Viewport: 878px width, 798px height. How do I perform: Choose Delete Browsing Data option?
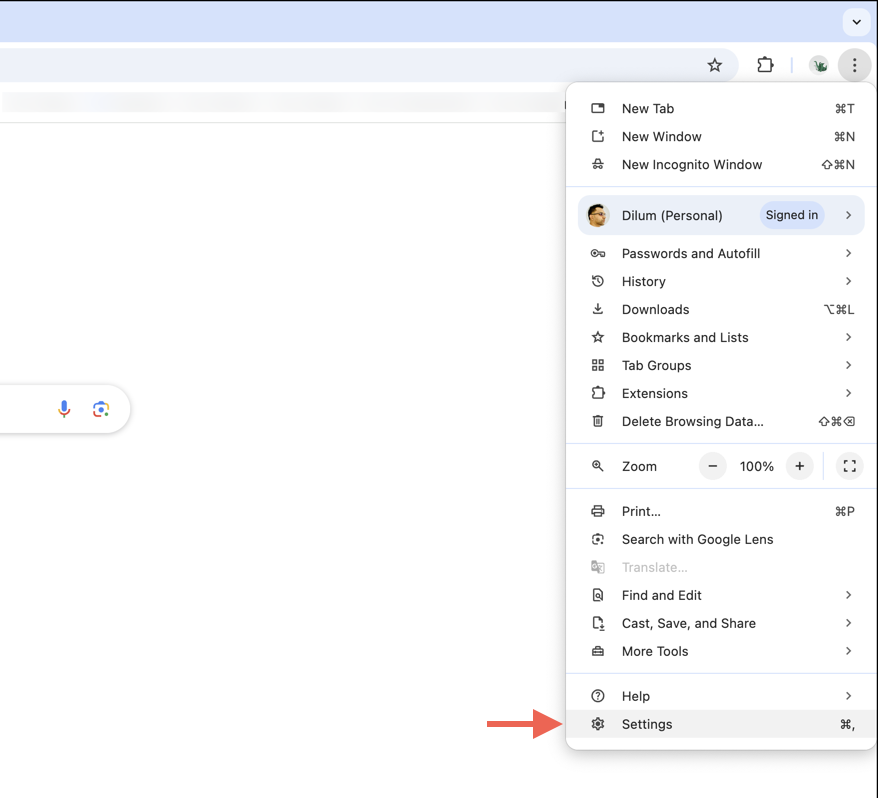click(692, 422)
